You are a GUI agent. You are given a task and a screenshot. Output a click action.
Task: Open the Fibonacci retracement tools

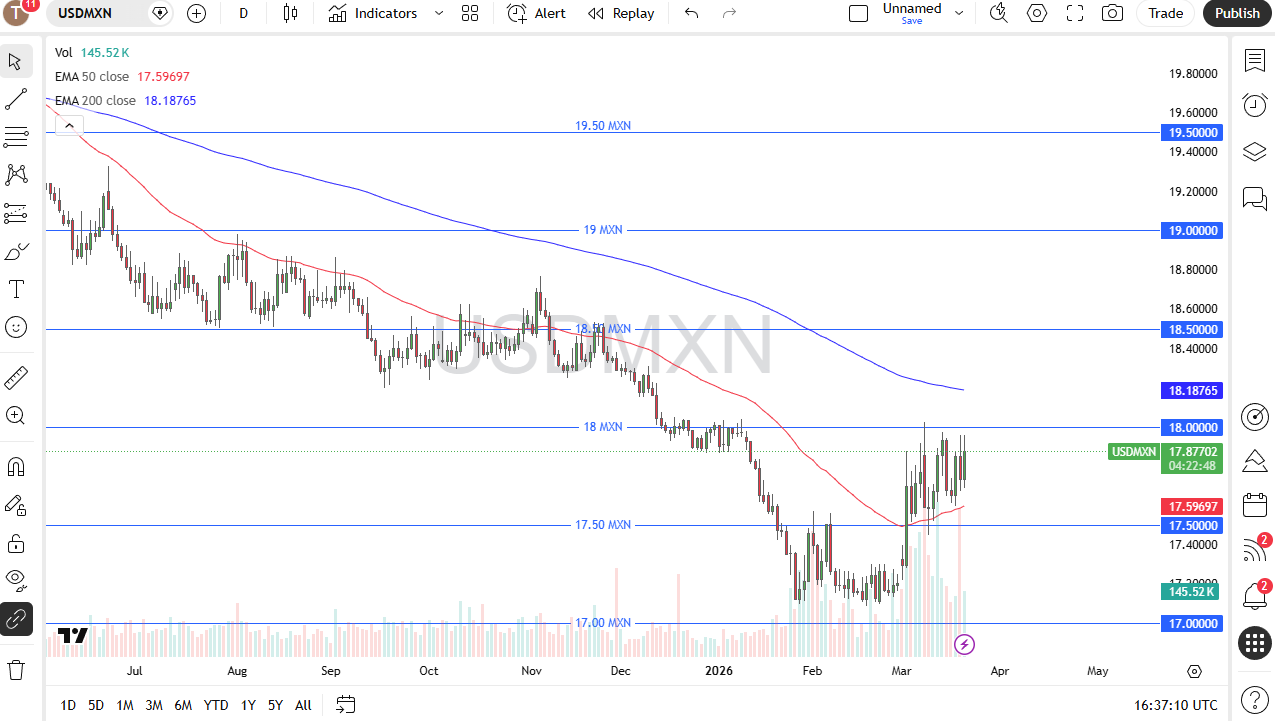coord(16,137)
